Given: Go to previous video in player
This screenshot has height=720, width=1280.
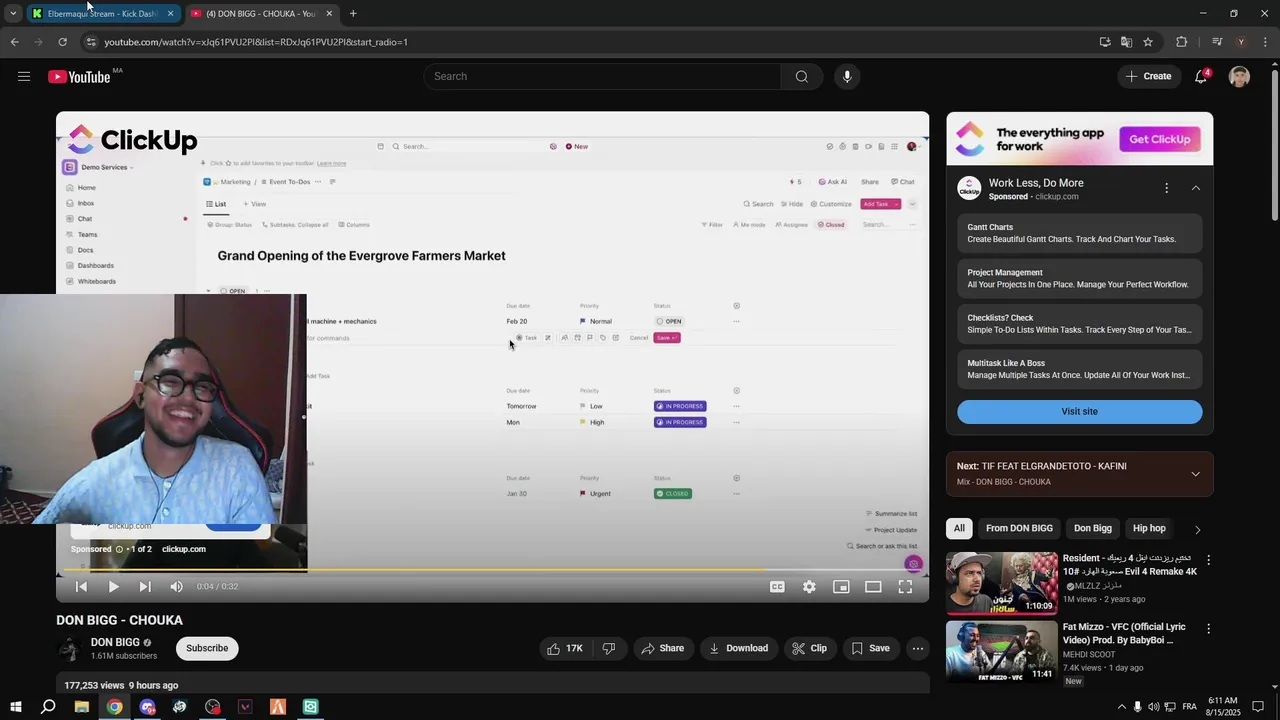Looking at the screenshot, I should coord(81,587).
